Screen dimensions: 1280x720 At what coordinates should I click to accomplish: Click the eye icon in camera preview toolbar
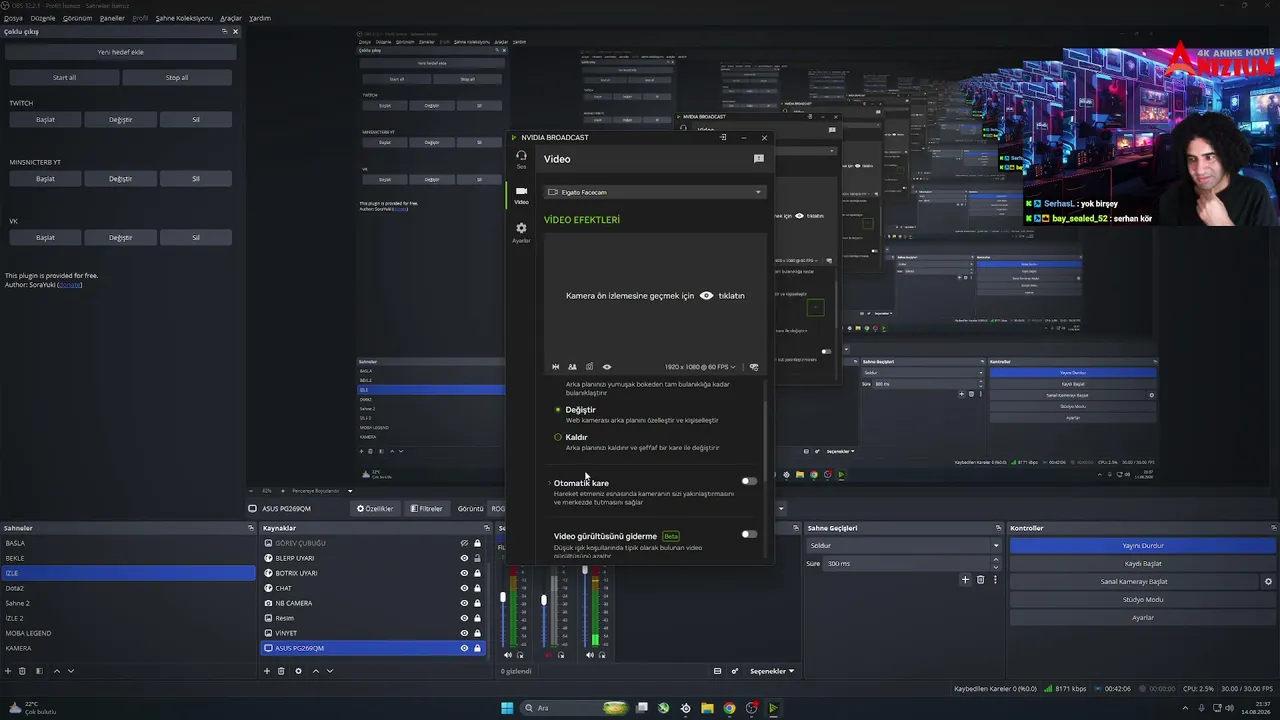[607, 367]
